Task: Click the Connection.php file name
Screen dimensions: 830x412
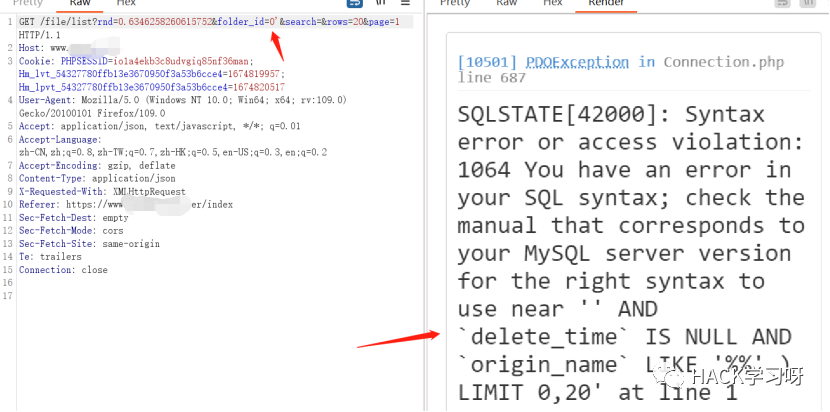Action: pyautogui.click(x=724, y=62)
